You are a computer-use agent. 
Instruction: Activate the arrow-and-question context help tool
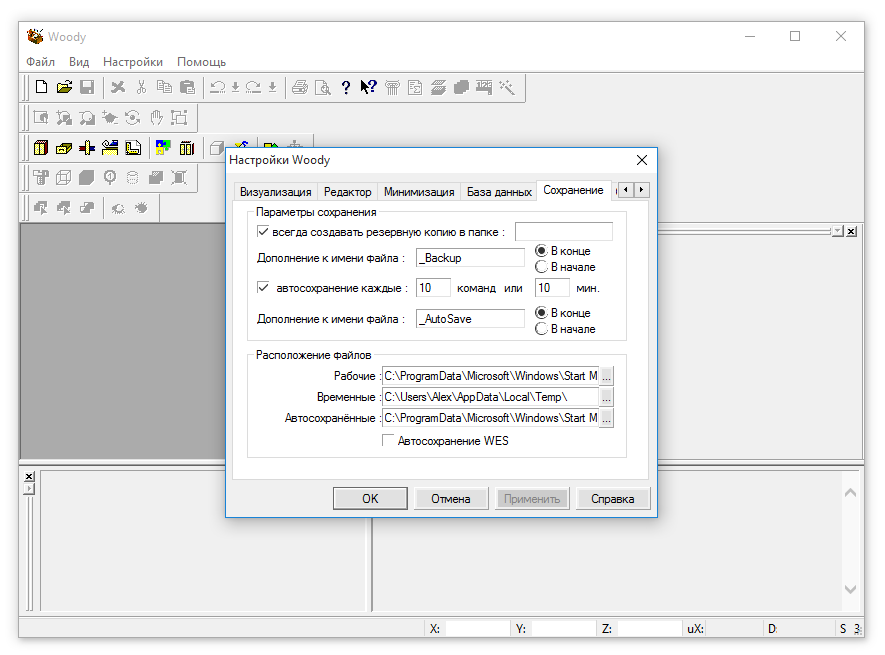point(368,87)
